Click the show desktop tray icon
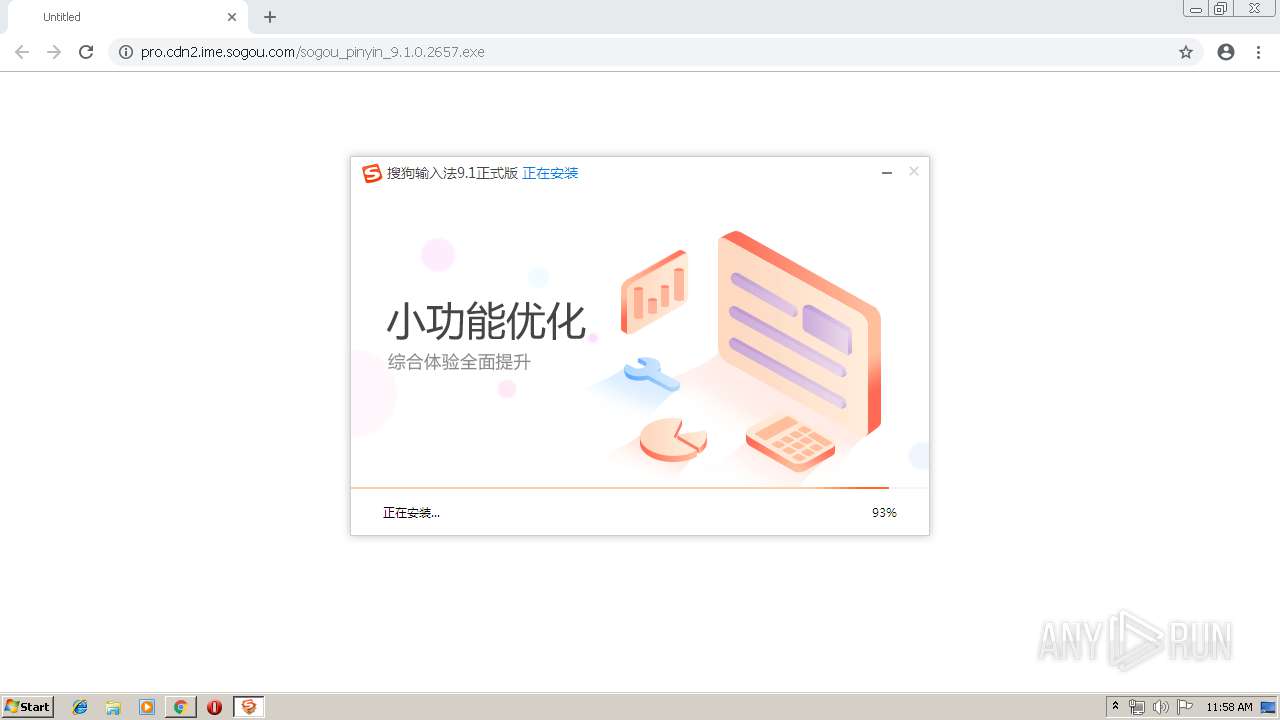Viewport: 1280px width, 720px height. 1268,707
